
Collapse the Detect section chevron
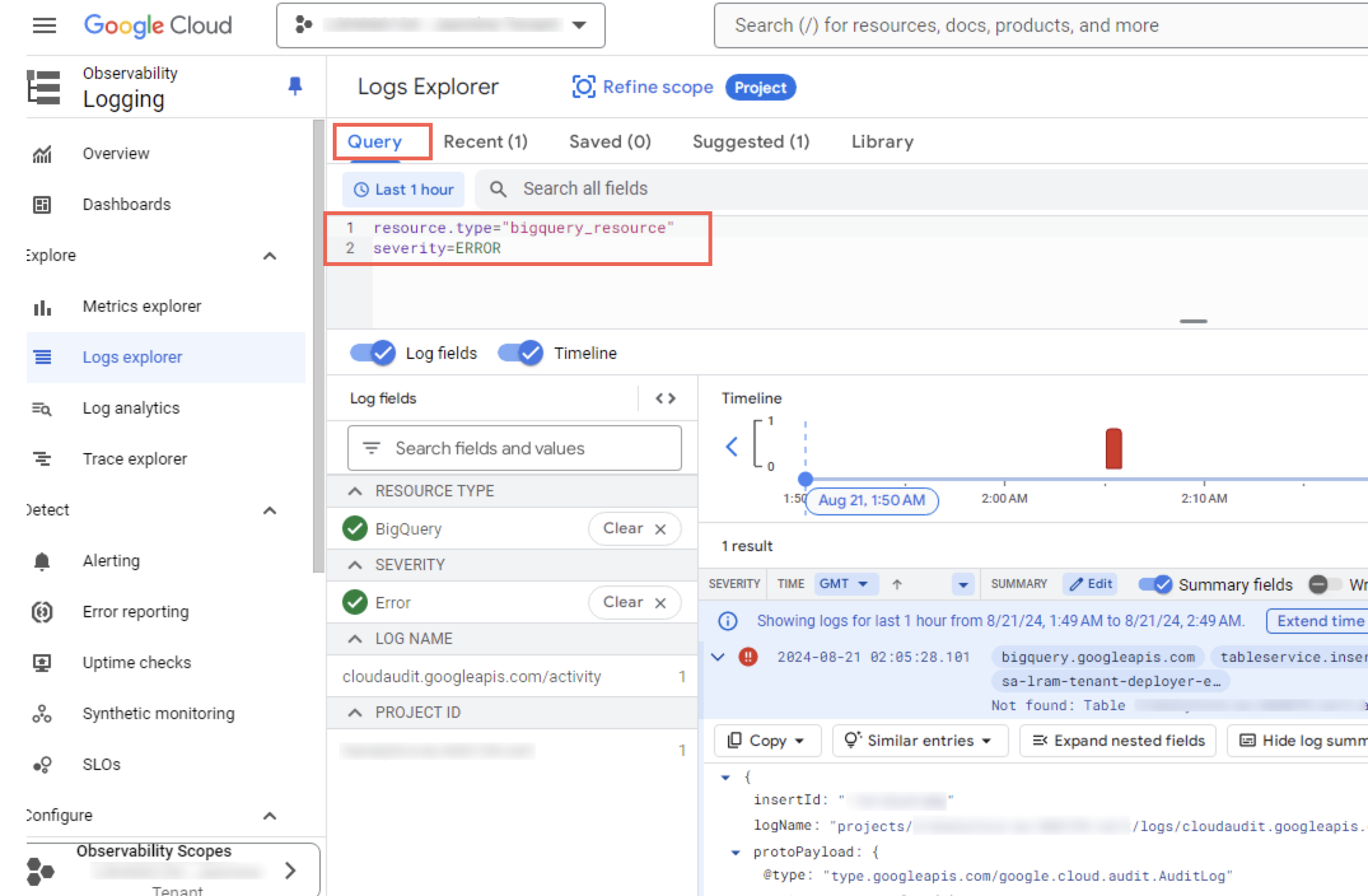(270, 510)
